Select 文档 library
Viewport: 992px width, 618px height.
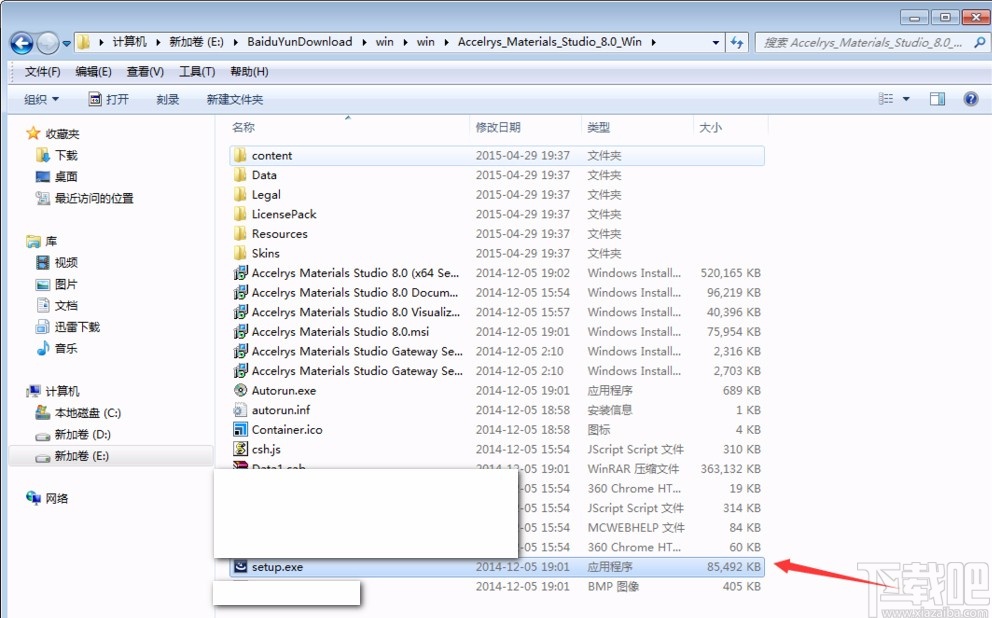pyautogui.click(x=66, y=306)
